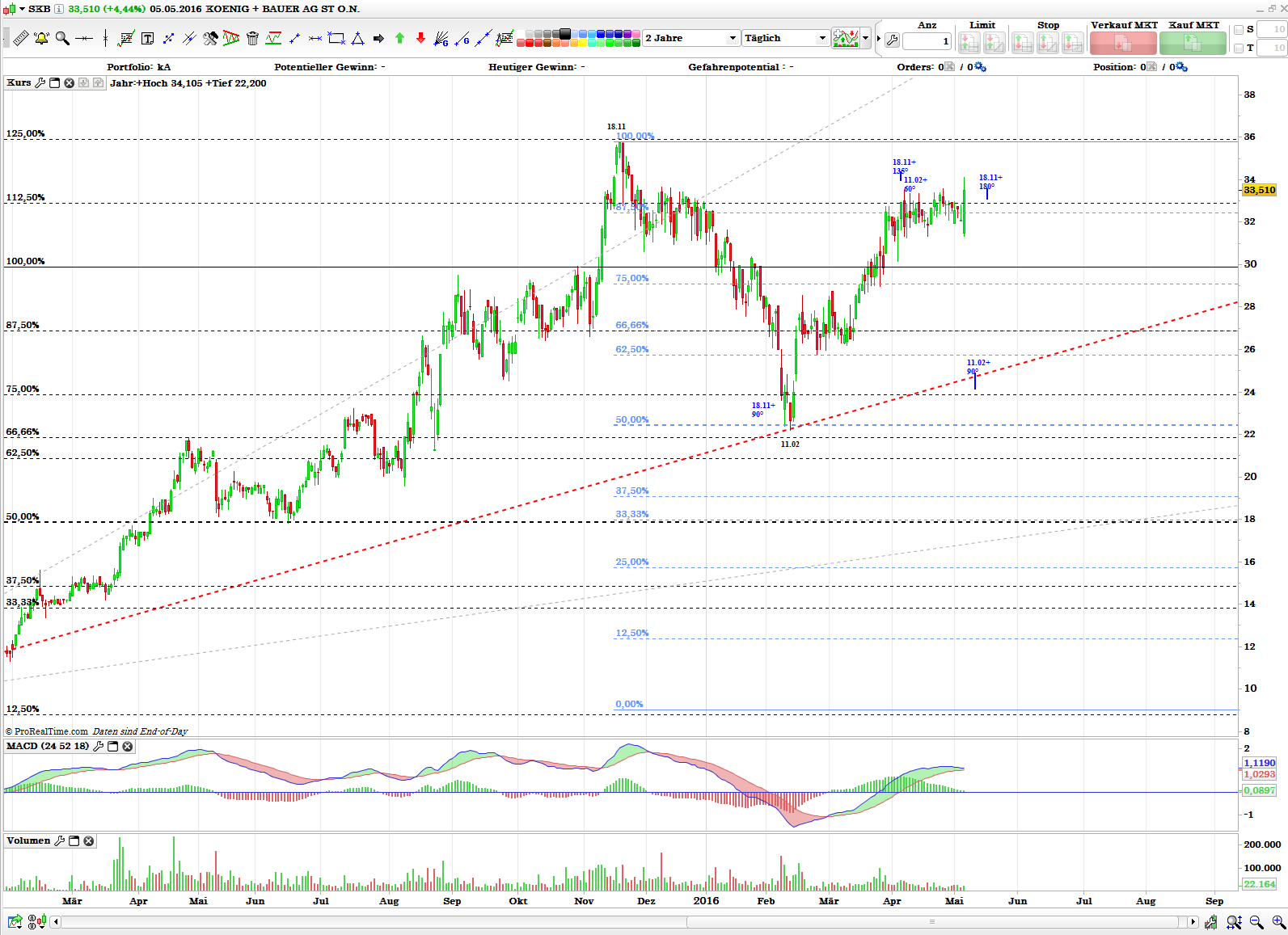Click the Portfolio: kA label
The image size is (1288, 935).
[139, 67]
